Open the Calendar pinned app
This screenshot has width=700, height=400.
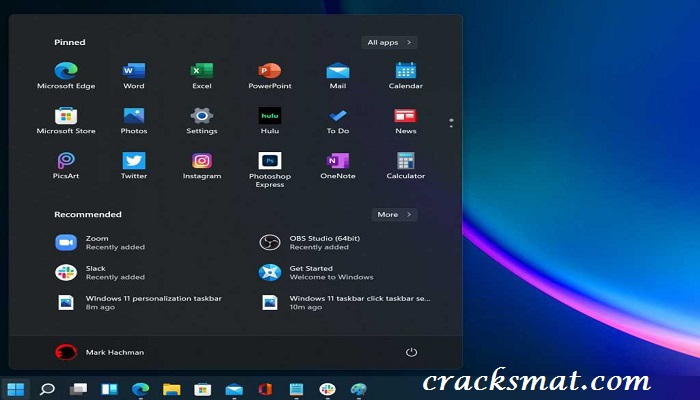point(405,75)
